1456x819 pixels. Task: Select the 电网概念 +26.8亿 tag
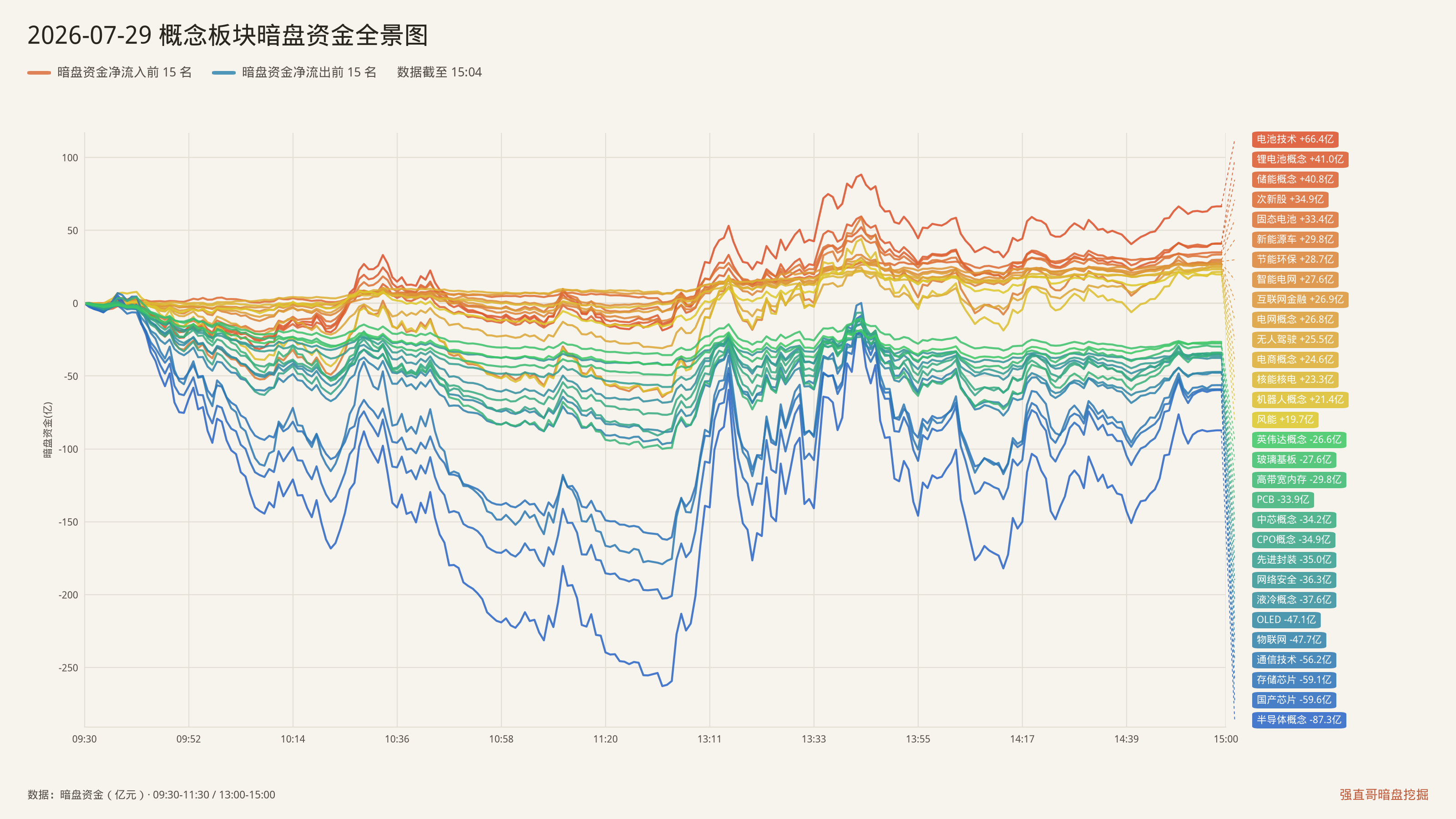click(1294, 319)
